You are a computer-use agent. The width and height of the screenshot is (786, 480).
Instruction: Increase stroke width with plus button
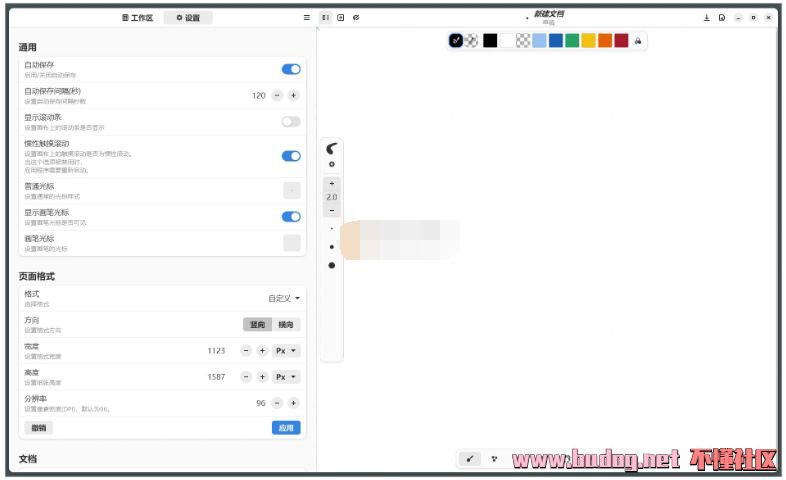coord(332,184)
